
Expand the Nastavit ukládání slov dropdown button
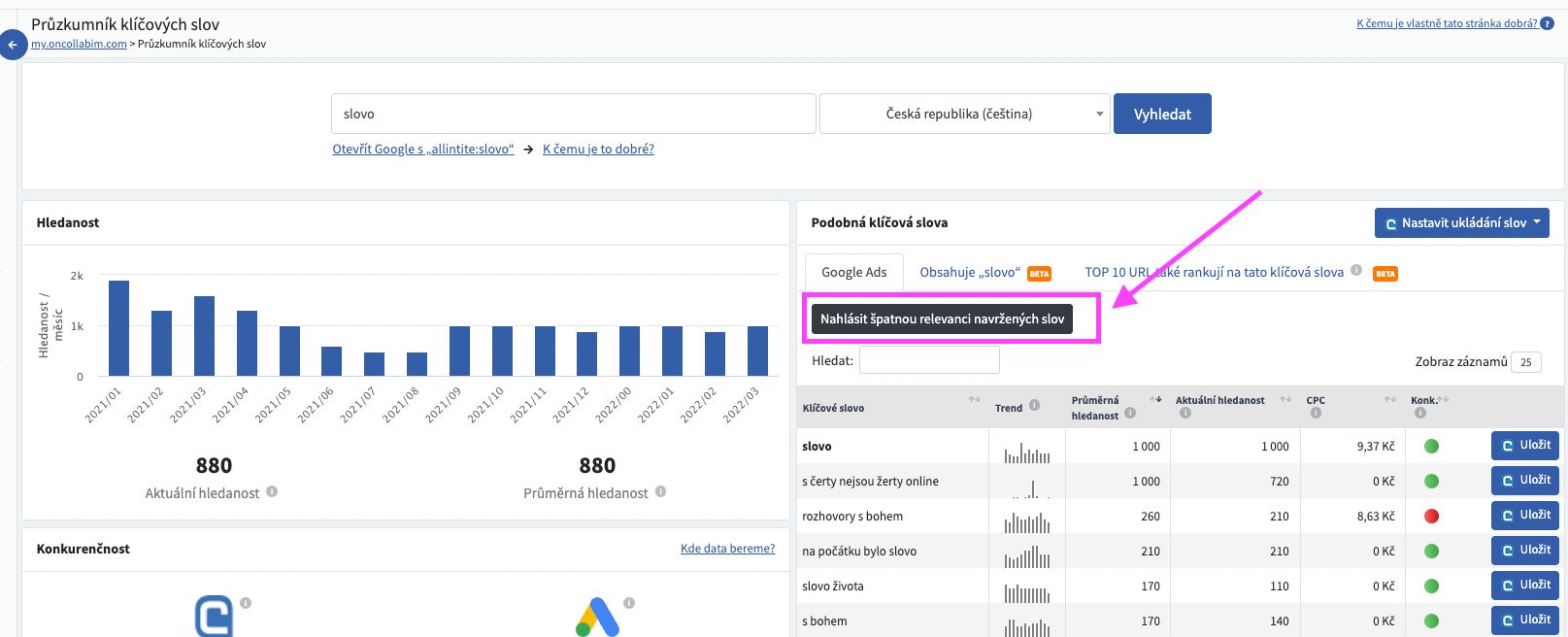1462,222
